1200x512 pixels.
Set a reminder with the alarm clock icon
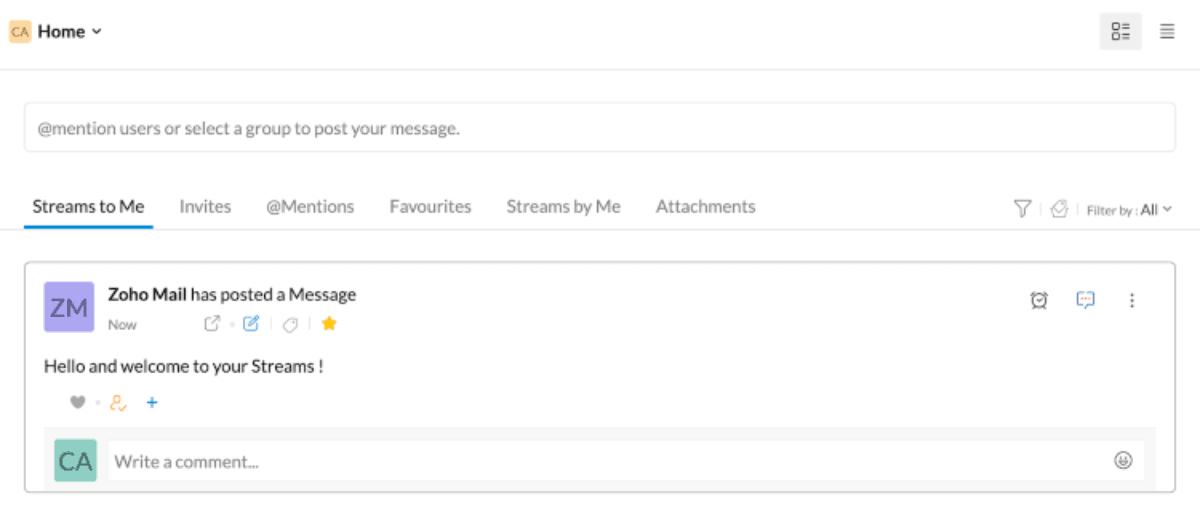[1039, 300]
